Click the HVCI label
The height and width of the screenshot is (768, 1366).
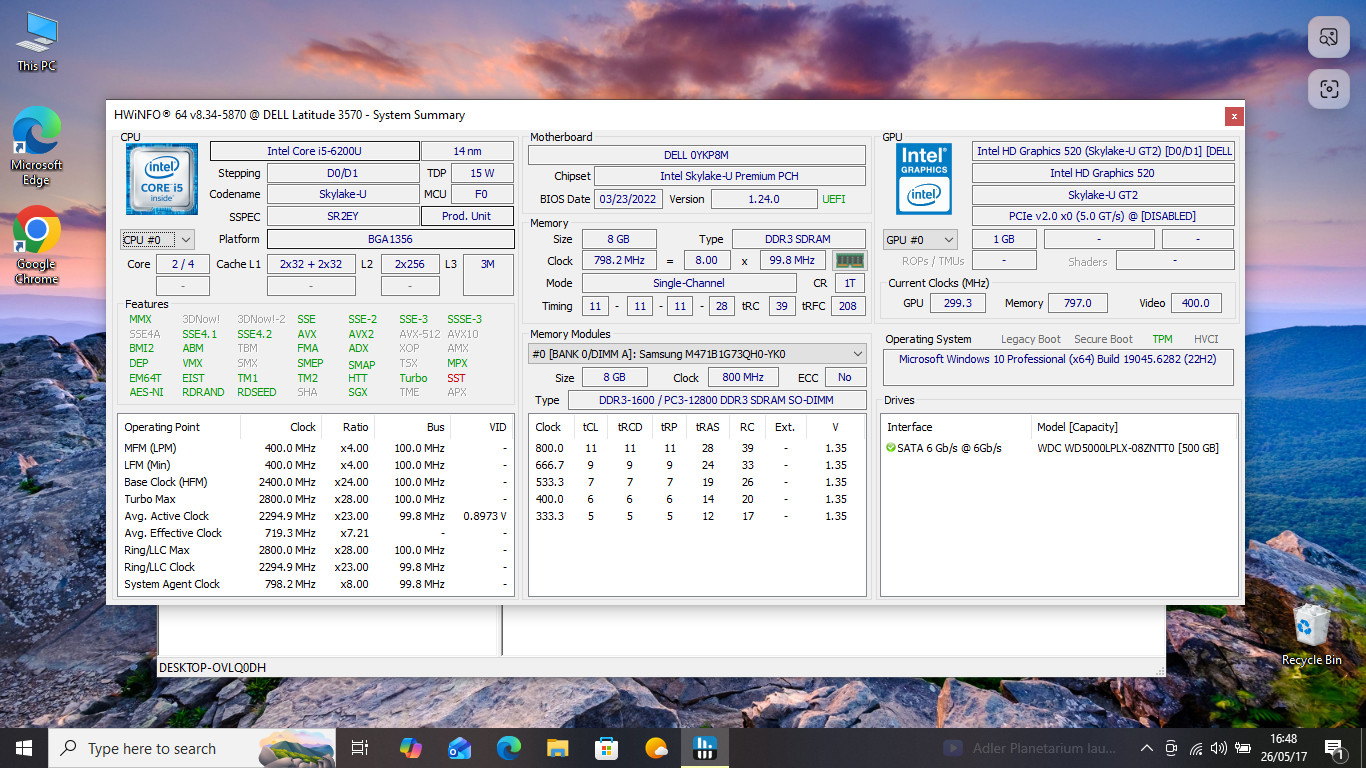tap(1206, 339)
